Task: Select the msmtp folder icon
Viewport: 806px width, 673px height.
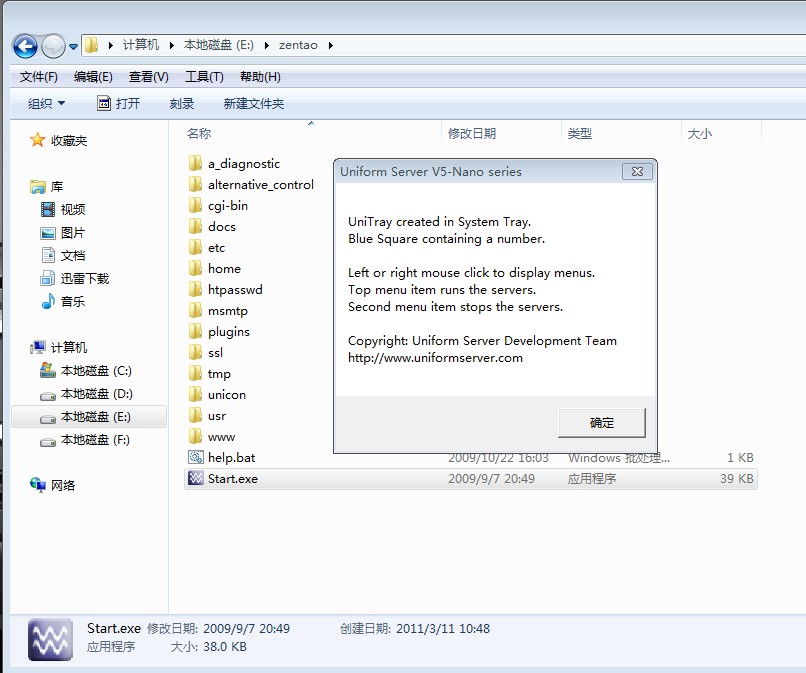Action: (x=195, y=311)
